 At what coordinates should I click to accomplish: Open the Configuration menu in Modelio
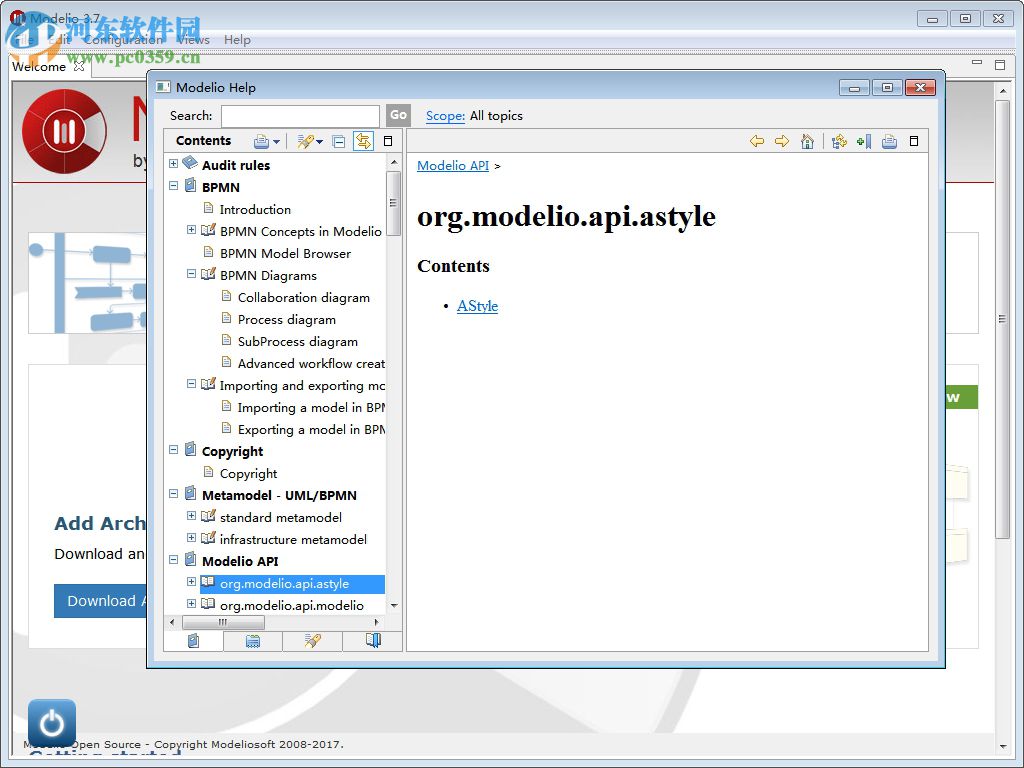[123, 40]
